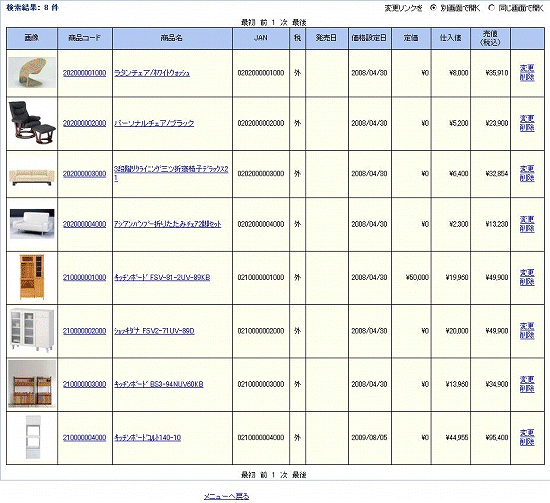Go back via メニューへ戻る link
Image resolution: width=550 pixels, height=503 pixels.
coord(227,496)
